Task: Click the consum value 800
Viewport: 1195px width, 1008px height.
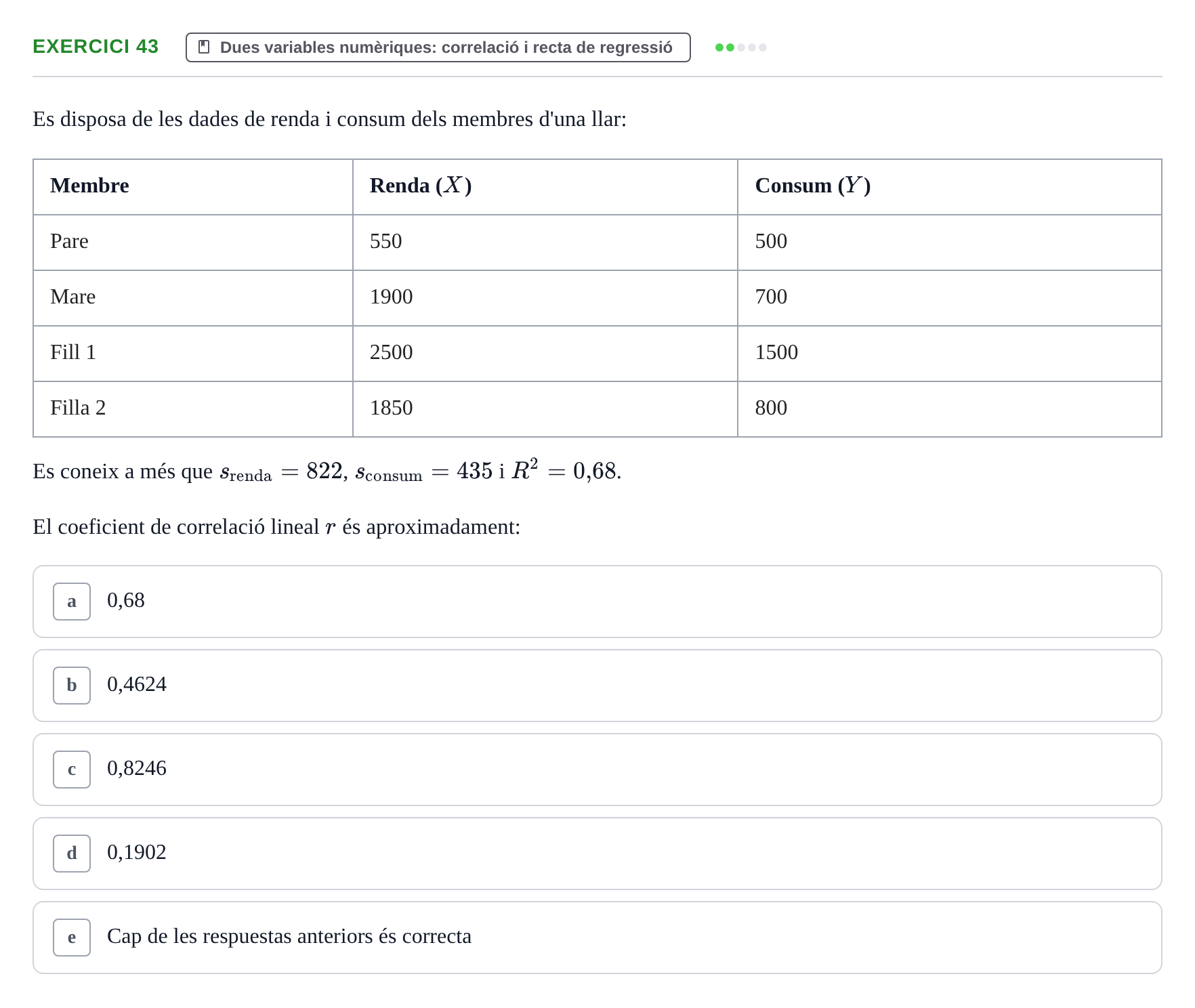Action: [771, 408]
